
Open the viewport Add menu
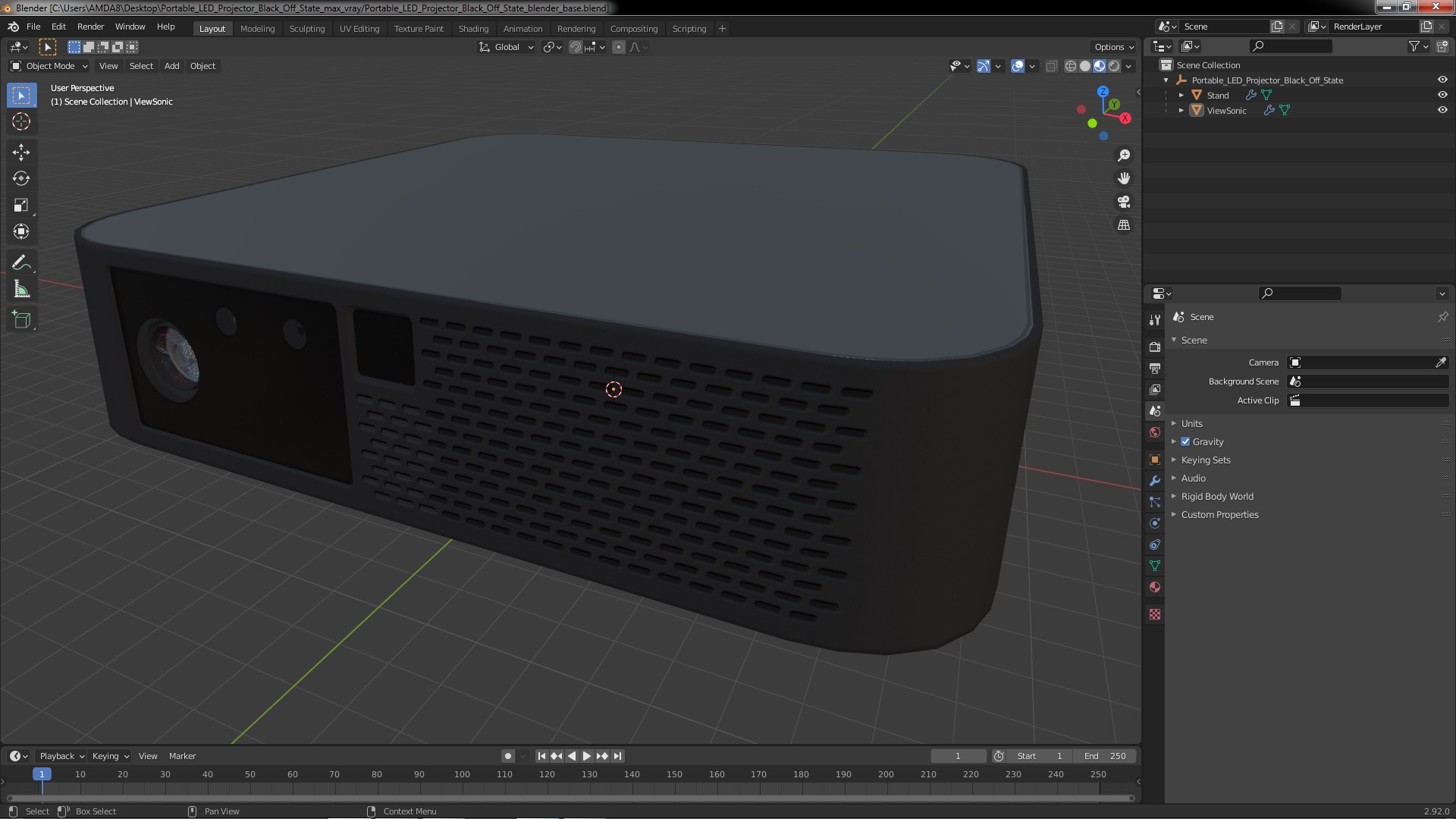point(172,66)
